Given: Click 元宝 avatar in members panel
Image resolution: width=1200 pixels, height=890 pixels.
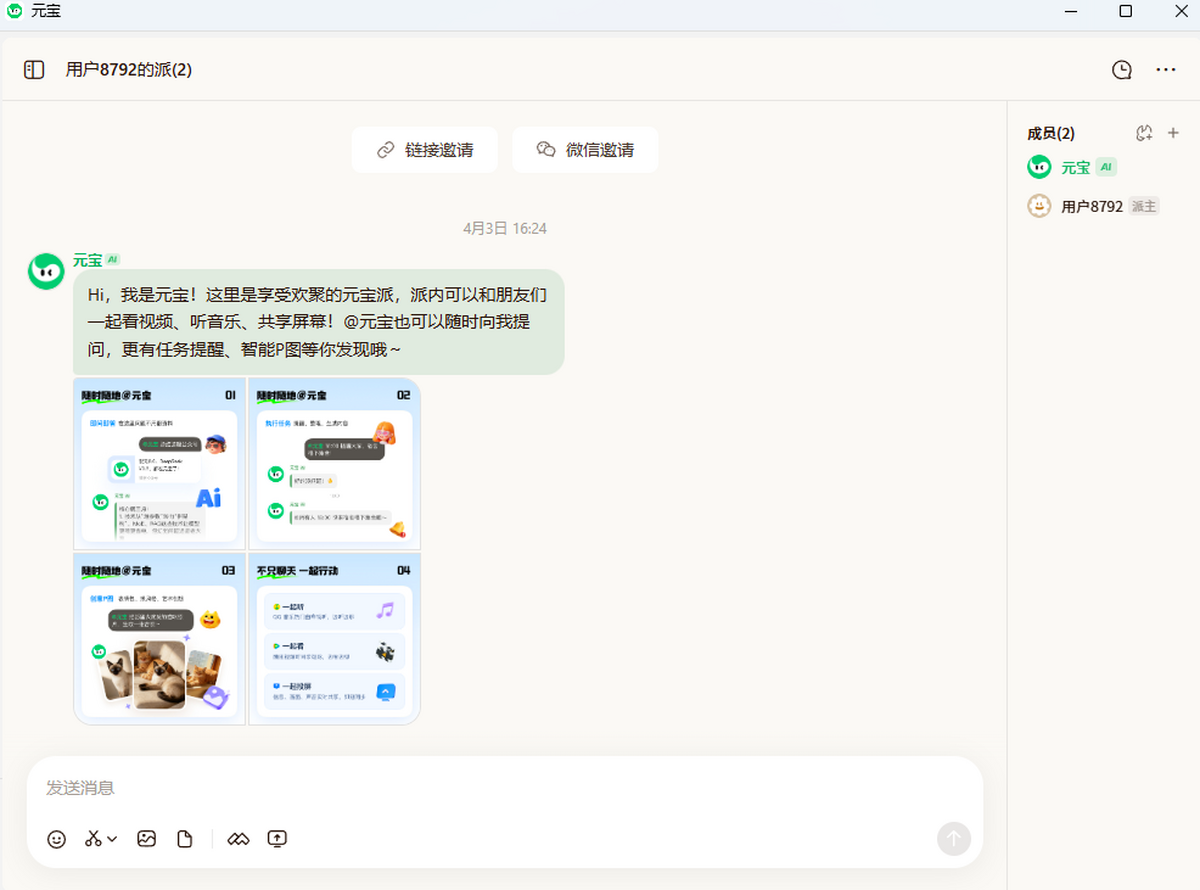Looking at the screenshot, I should click(1040, 167).
